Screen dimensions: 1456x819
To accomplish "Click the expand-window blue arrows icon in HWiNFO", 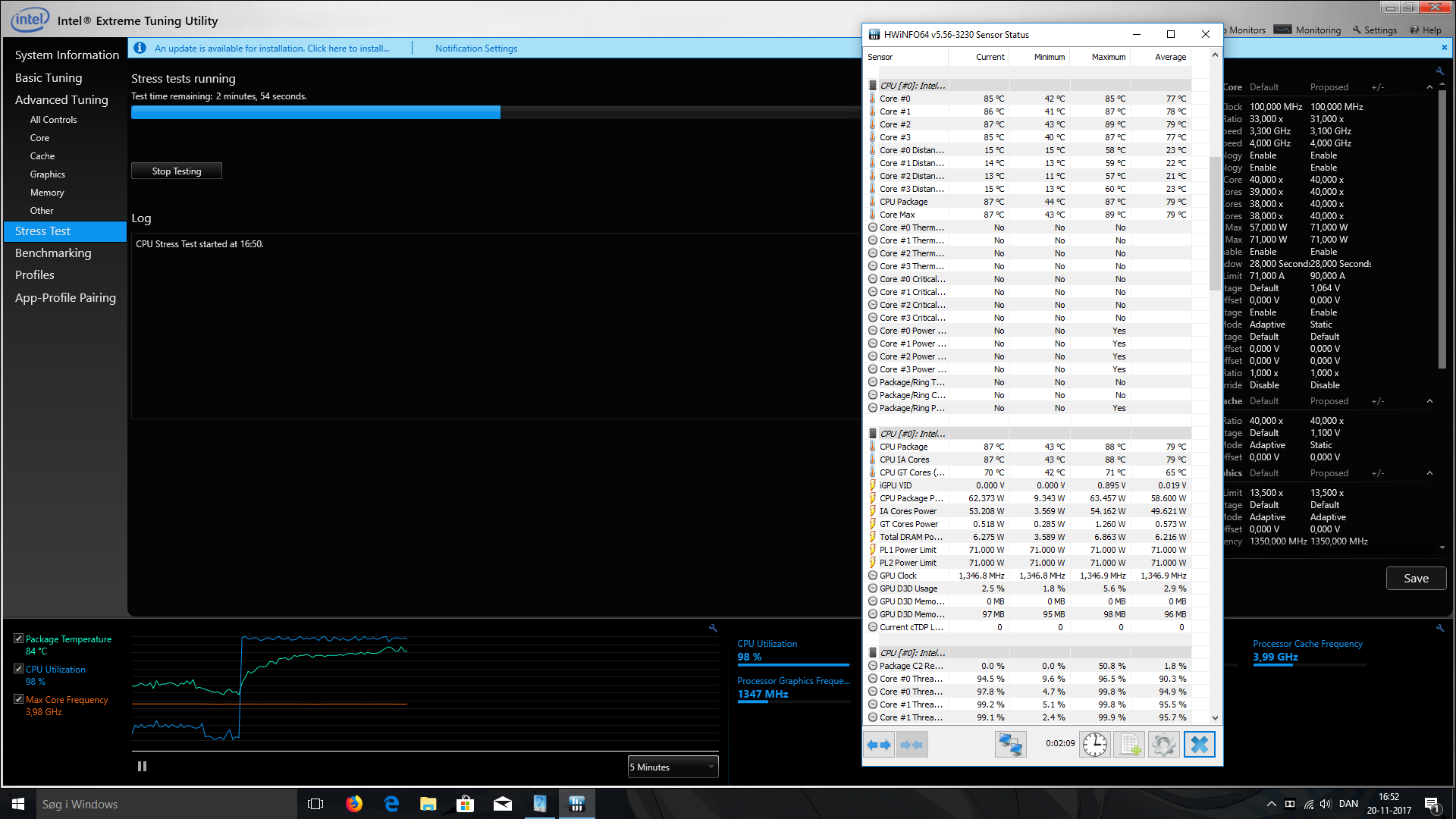I will point(879,745).
